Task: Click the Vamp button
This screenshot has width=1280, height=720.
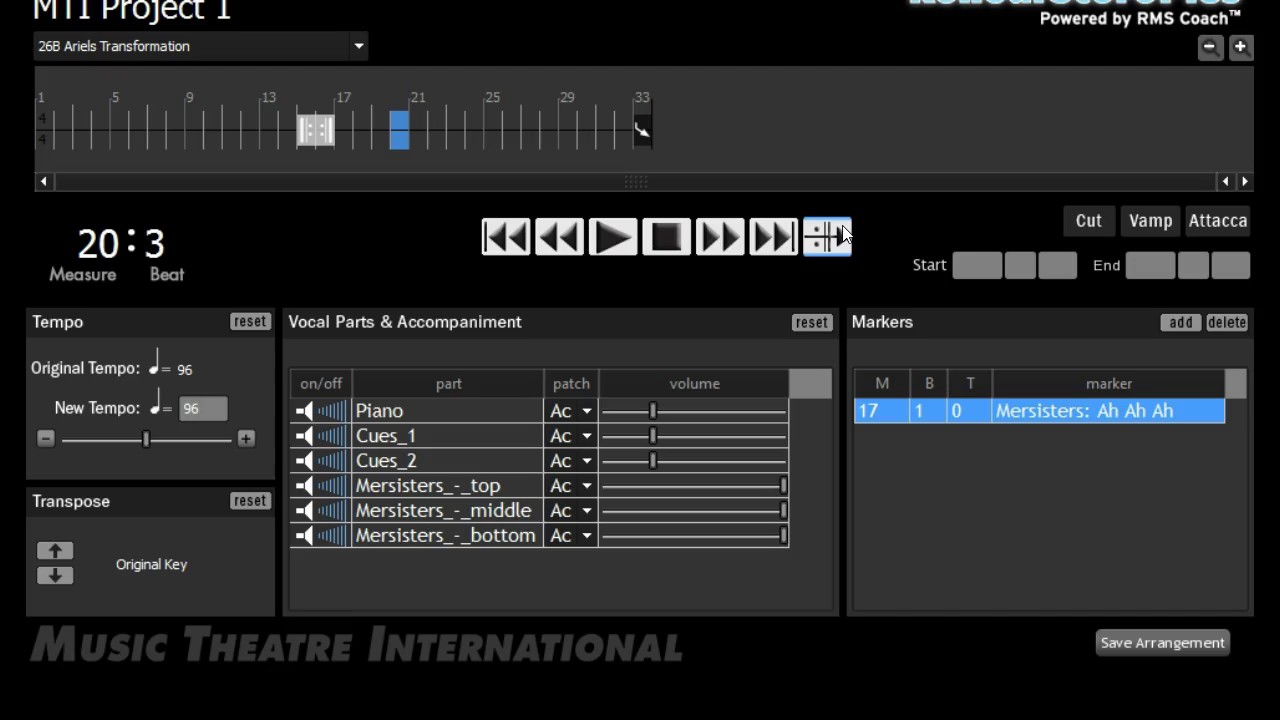Action: point(1150,221)
